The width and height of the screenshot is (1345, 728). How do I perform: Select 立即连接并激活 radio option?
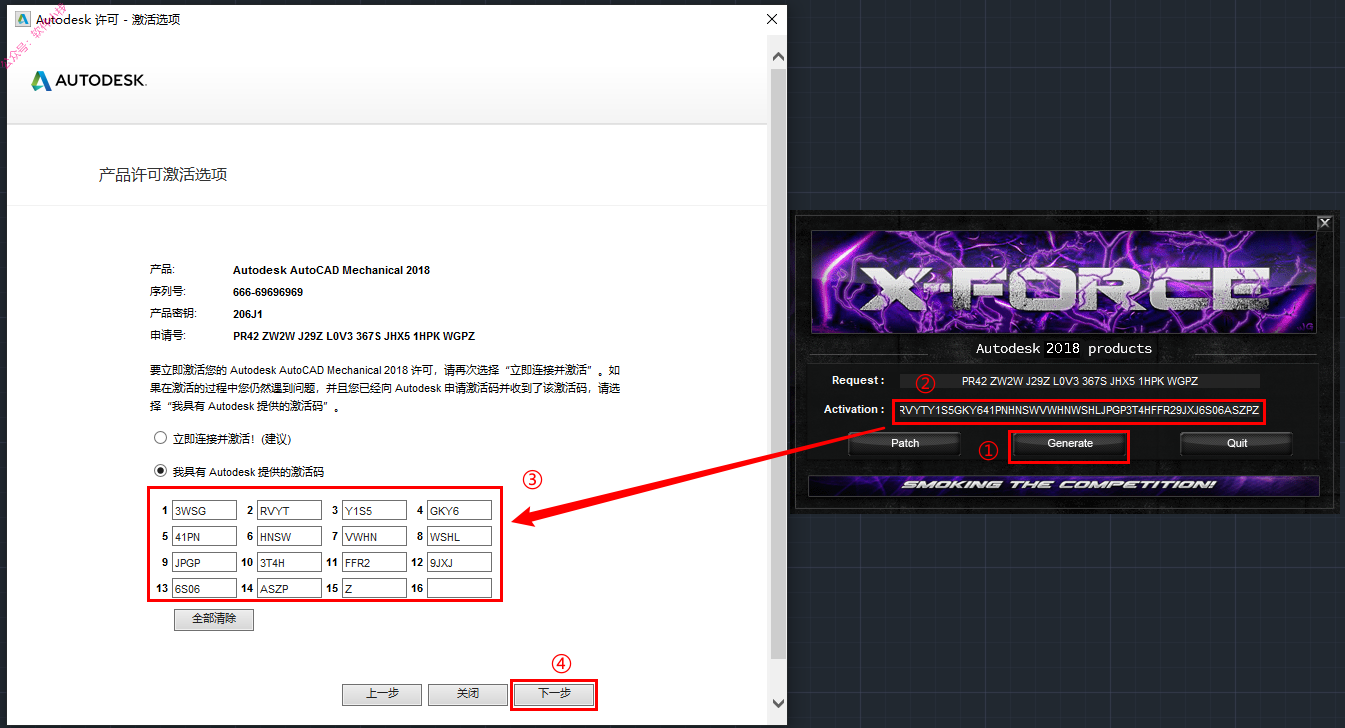pos(160,438)
